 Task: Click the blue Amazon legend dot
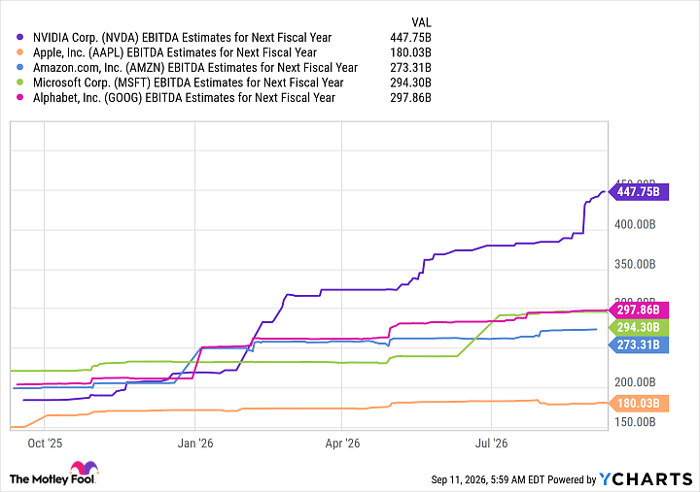click(x=20, y=67)
